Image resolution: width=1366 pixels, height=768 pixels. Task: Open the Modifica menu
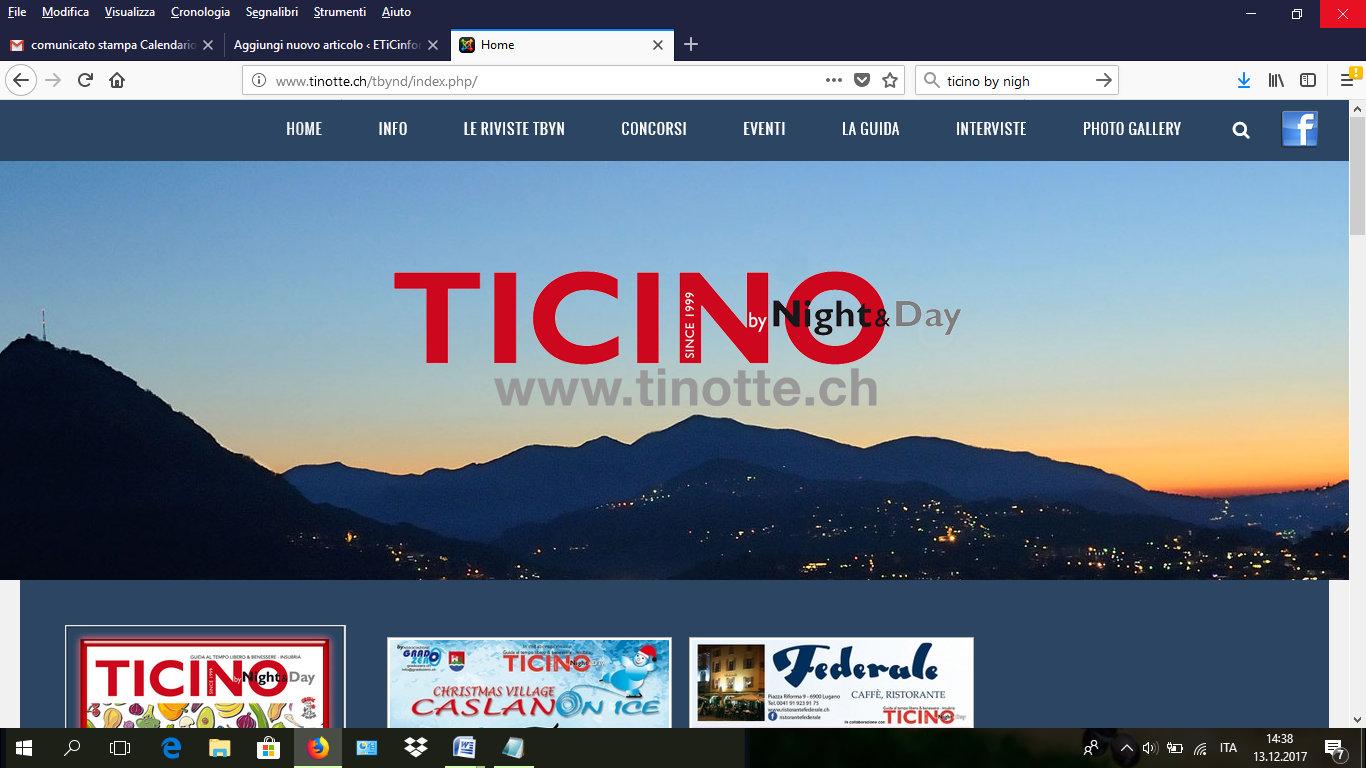click(x=65, y=12)
